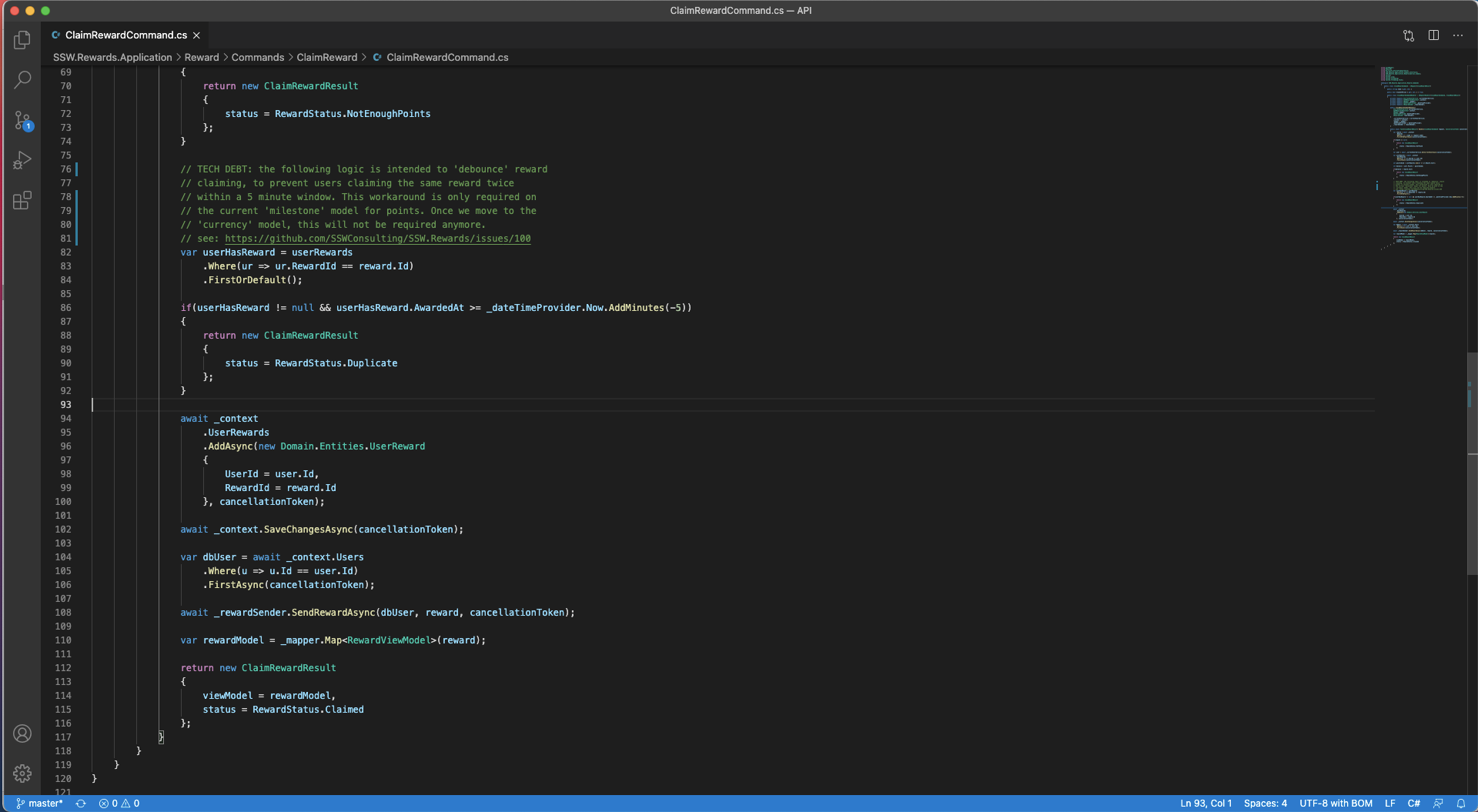The height and width of the screenshot is (812, 1478).
Task: Click the master branch indicator in status bar
Action: click(x=40, y=804)
